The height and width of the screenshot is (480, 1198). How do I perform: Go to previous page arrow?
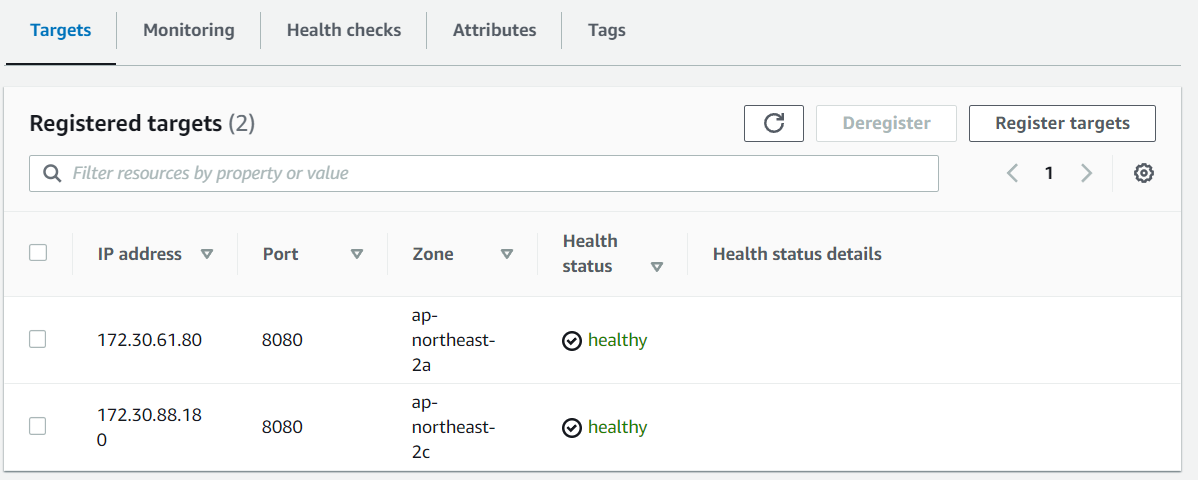coord(1012,173)
